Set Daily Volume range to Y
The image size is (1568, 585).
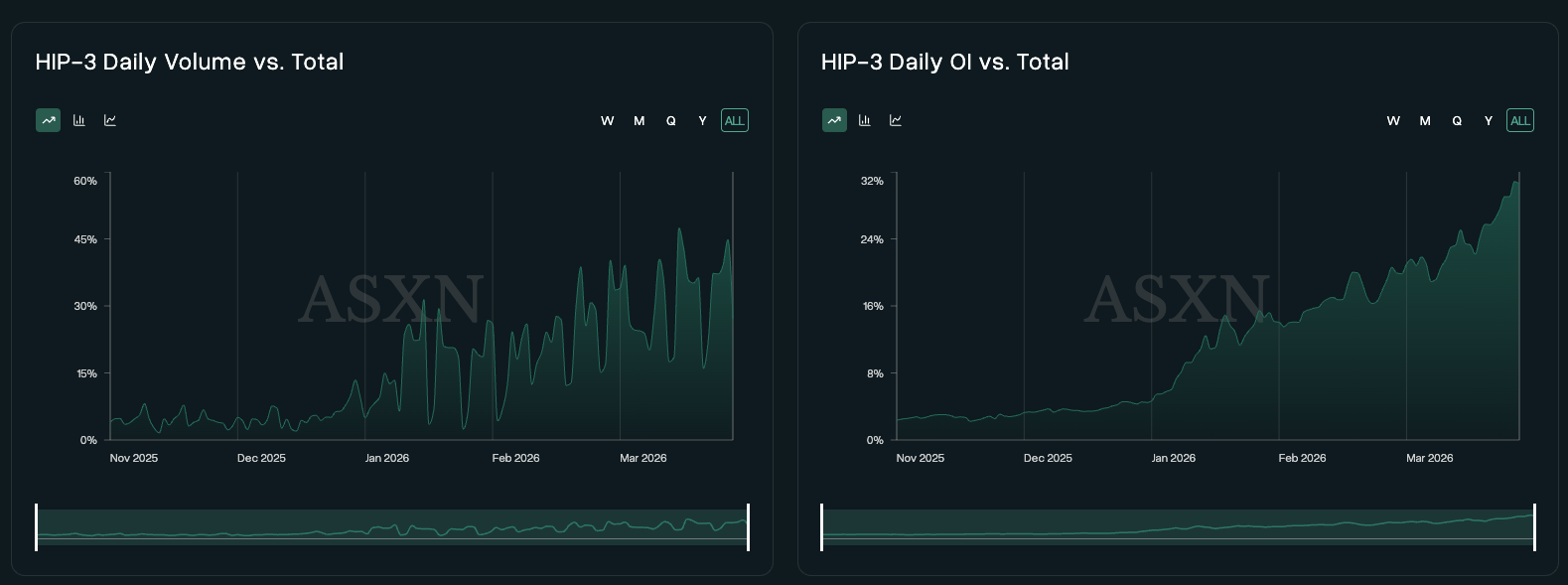(x=703, y=120)
